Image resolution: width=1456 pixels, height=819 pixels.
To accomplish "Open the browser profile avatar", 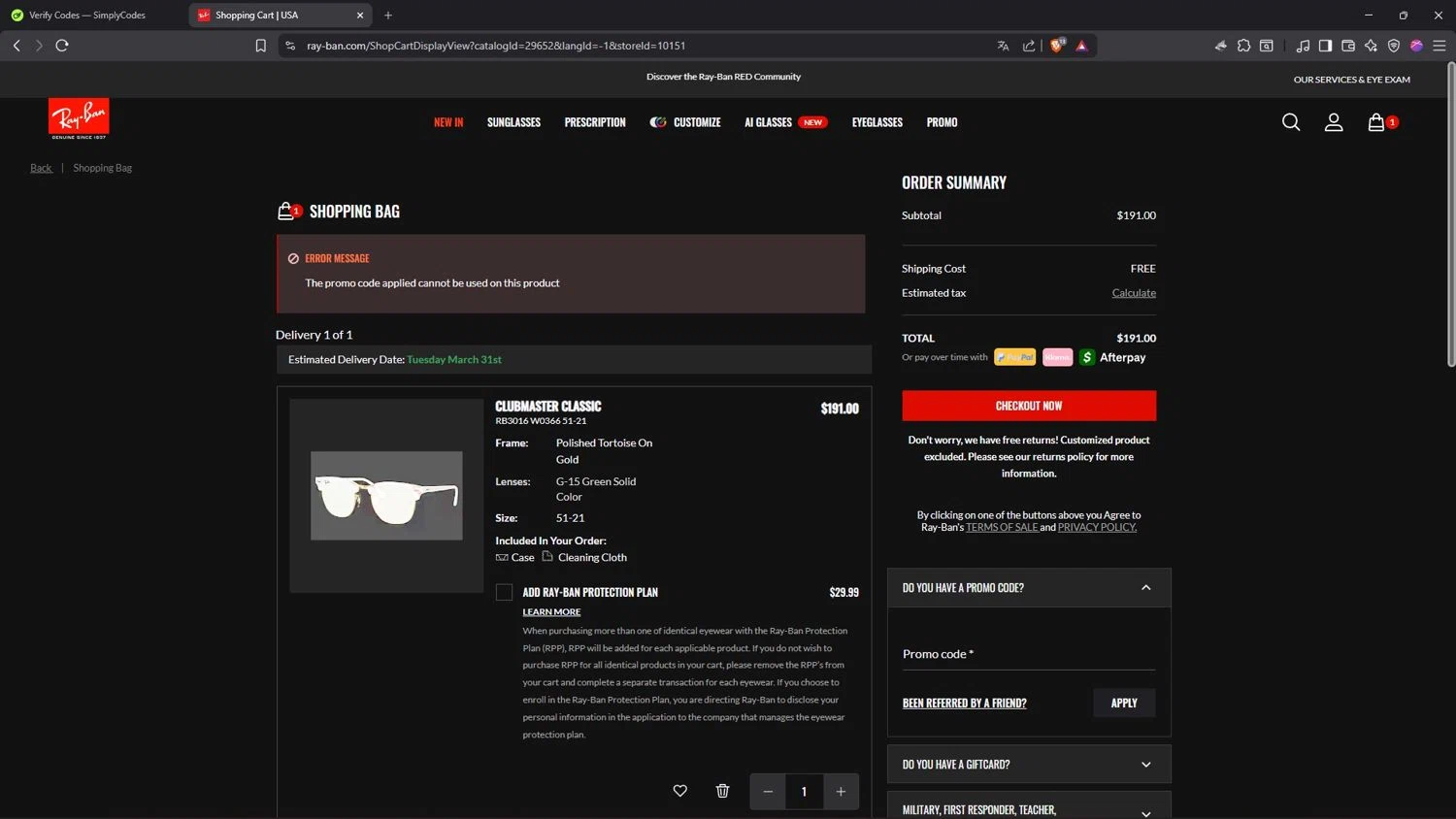I will click(1416, 46).
